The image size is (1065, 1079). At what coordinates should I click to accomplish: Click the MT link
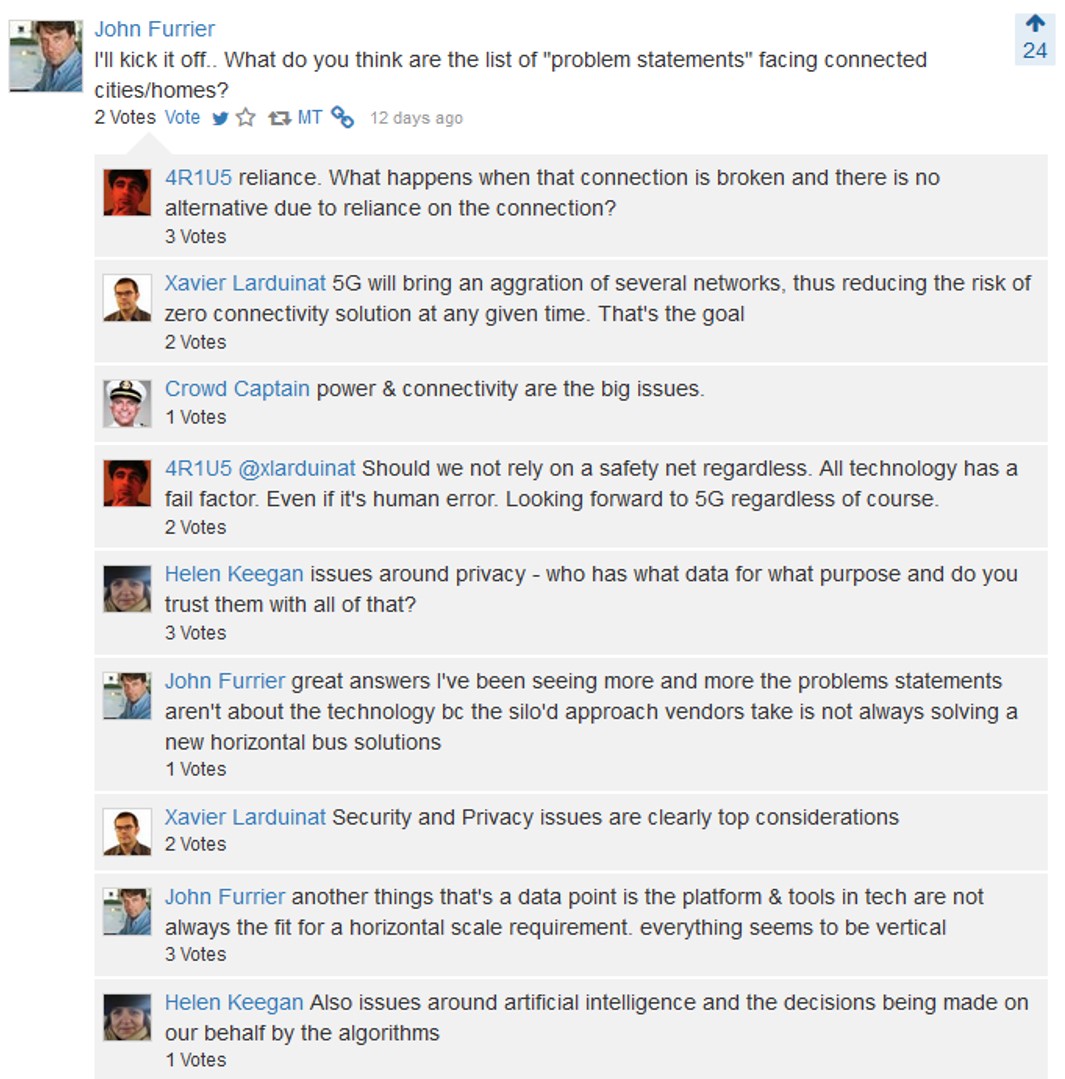coord(310,118)
